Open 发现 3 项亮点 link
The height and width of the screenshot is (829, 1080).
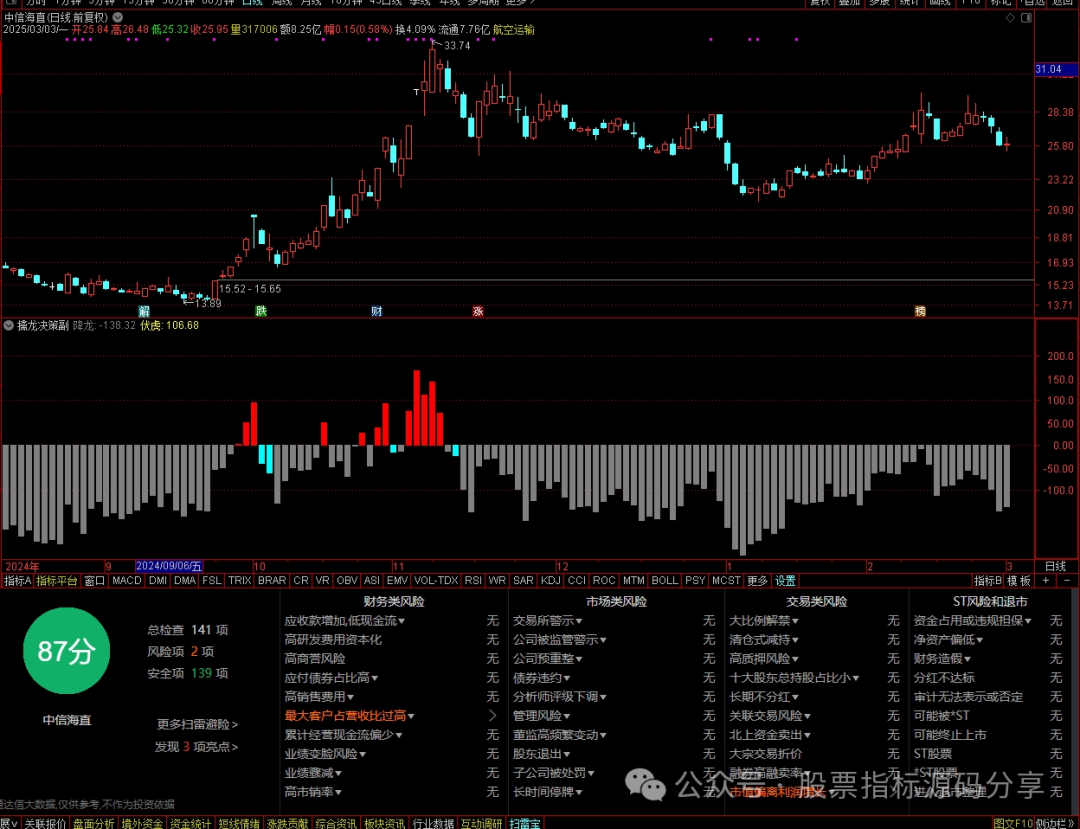coord(196,746)
